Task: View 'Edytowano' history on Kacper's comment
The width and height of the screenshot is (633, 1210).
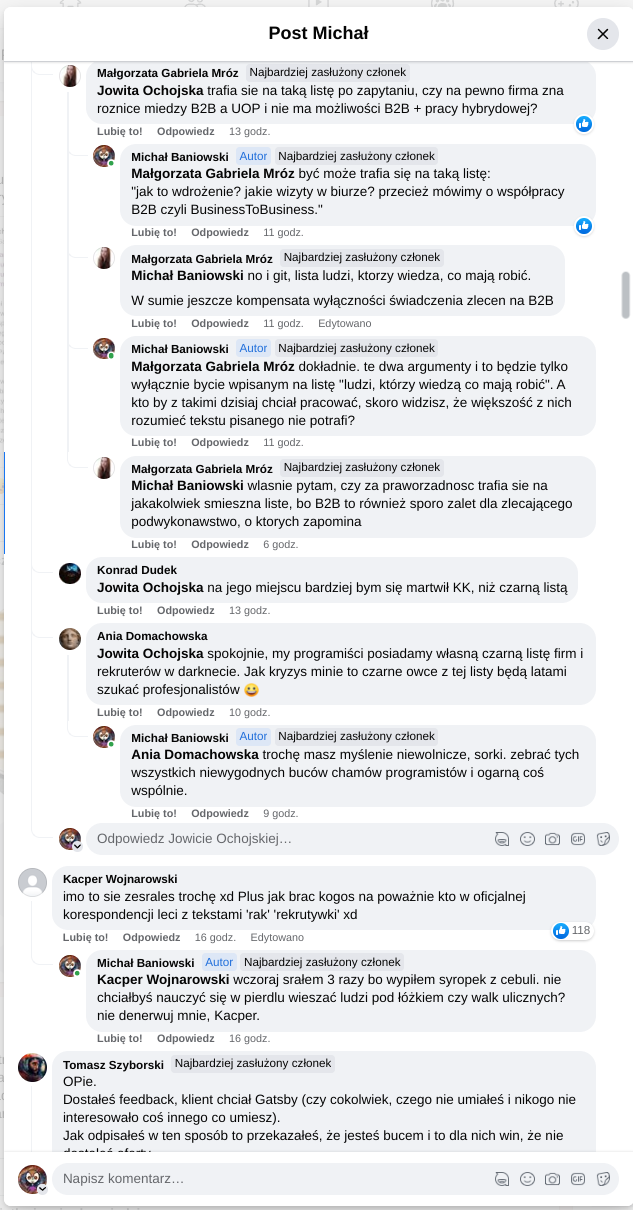Action: 277,937
